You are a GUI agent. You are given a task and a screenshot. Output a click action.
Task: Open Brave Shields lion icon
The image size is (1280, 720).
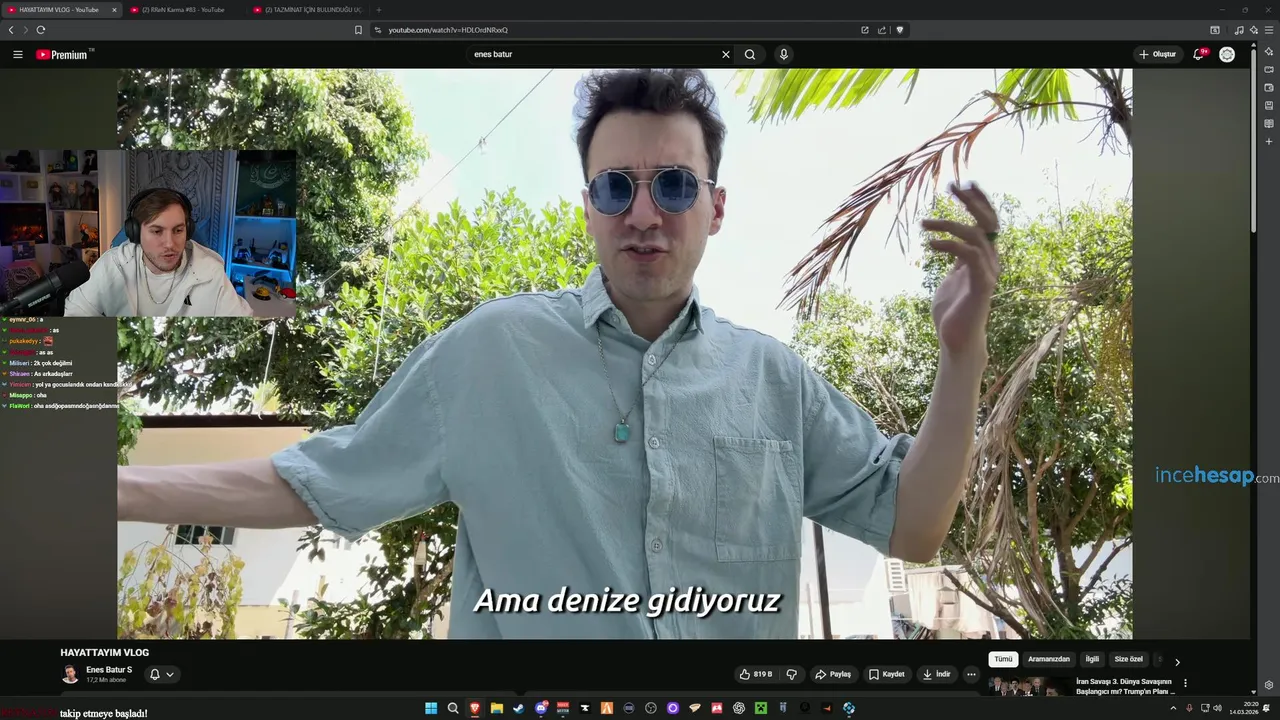point(900,30)
